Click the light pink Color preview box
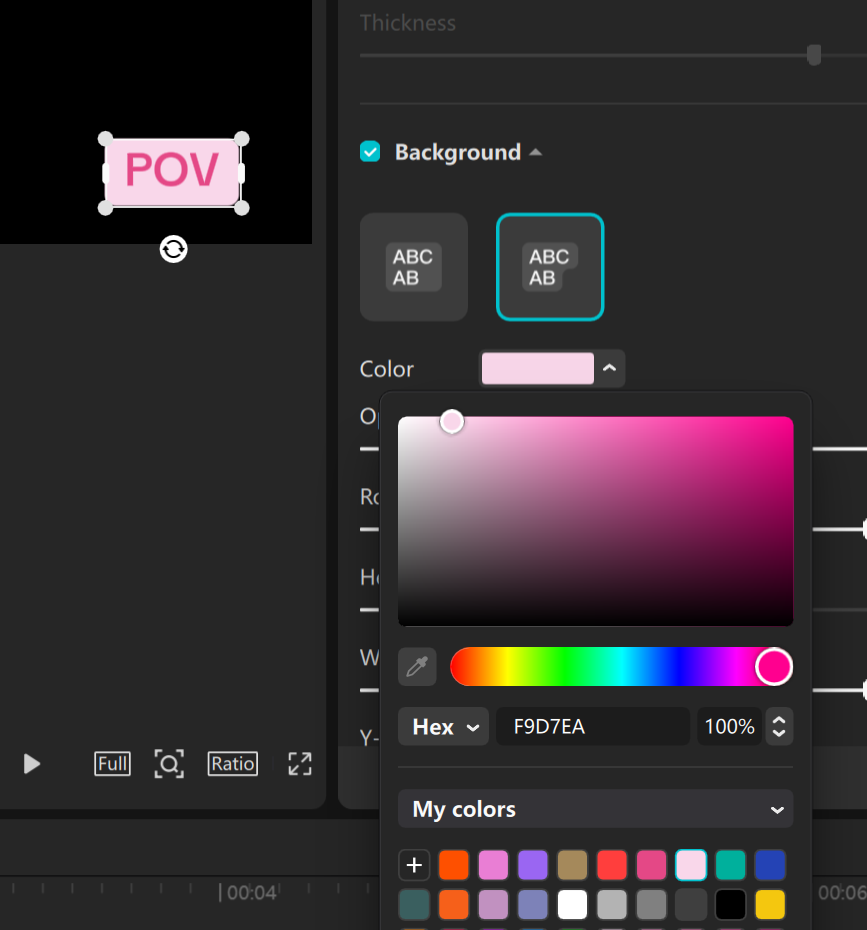The width and height of the screenshot is (867, 930). (537, 368)
